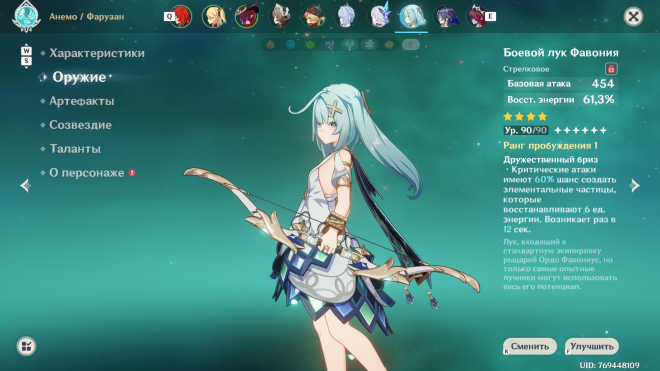Go to previous character with left arrow
Screen dimensions: 660x371
click(x=25, y=185)
